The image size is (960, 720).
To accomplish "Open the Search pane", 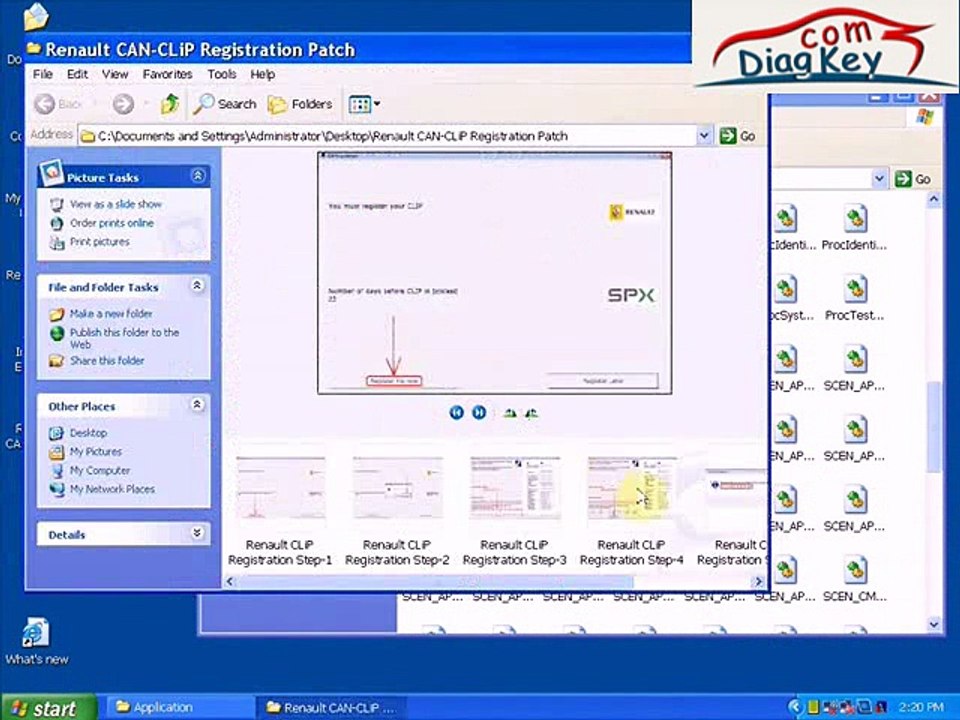I will coord(224,104).
